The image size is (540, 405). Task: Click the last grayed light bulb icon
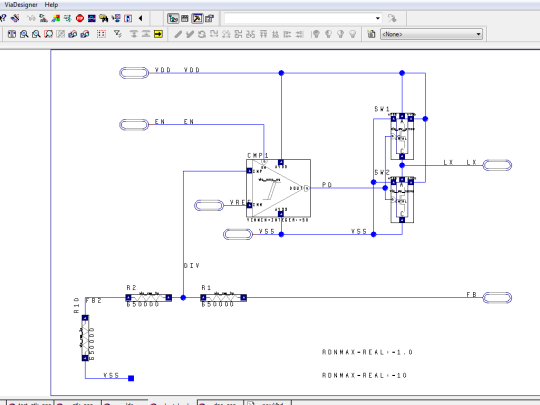click(352, 34)
